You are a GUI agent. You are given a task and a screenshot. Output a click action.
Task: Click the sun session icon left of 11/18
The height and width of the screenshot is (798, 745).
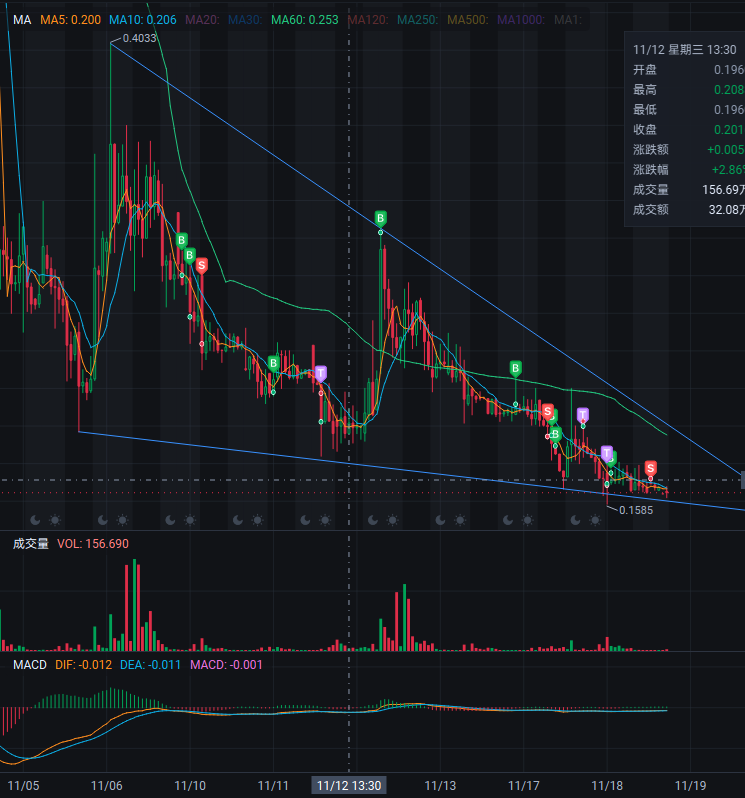594,520
